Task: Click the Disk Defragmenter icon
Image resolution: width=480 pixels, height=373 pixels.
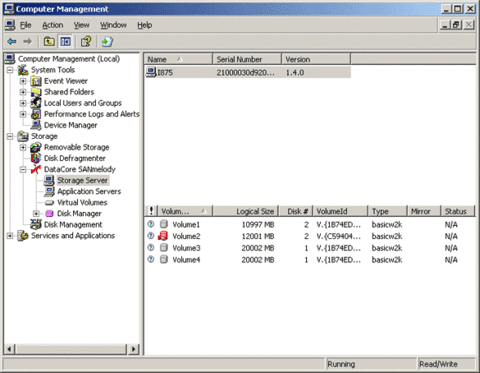Action: tap(36, 158)
